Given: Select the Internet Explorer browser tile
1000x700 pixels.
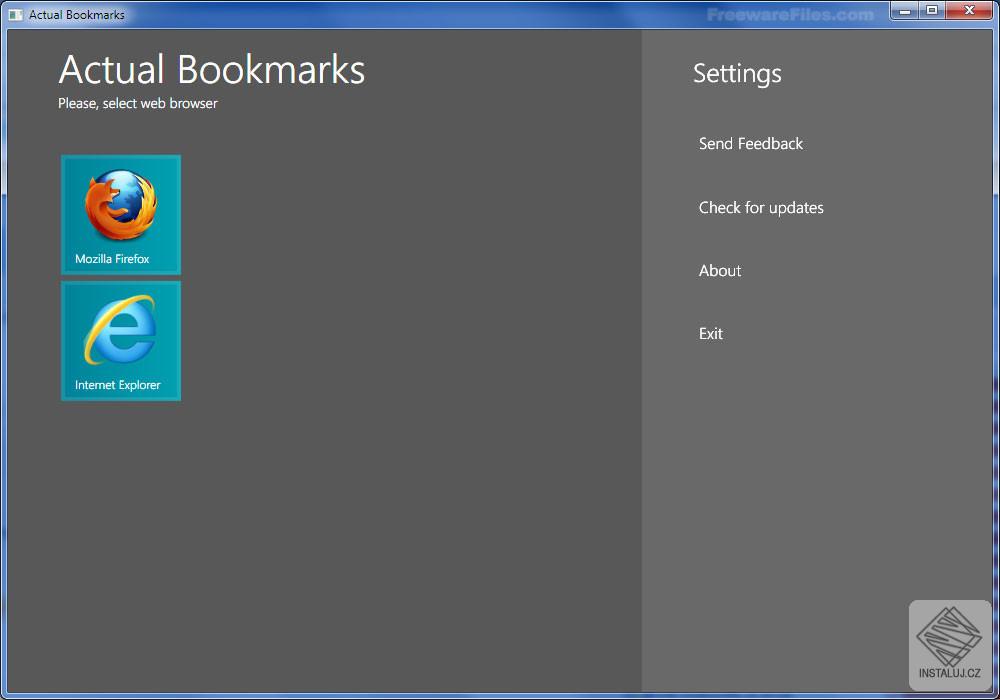Looking at the screenshot, I should pos(121,341).
